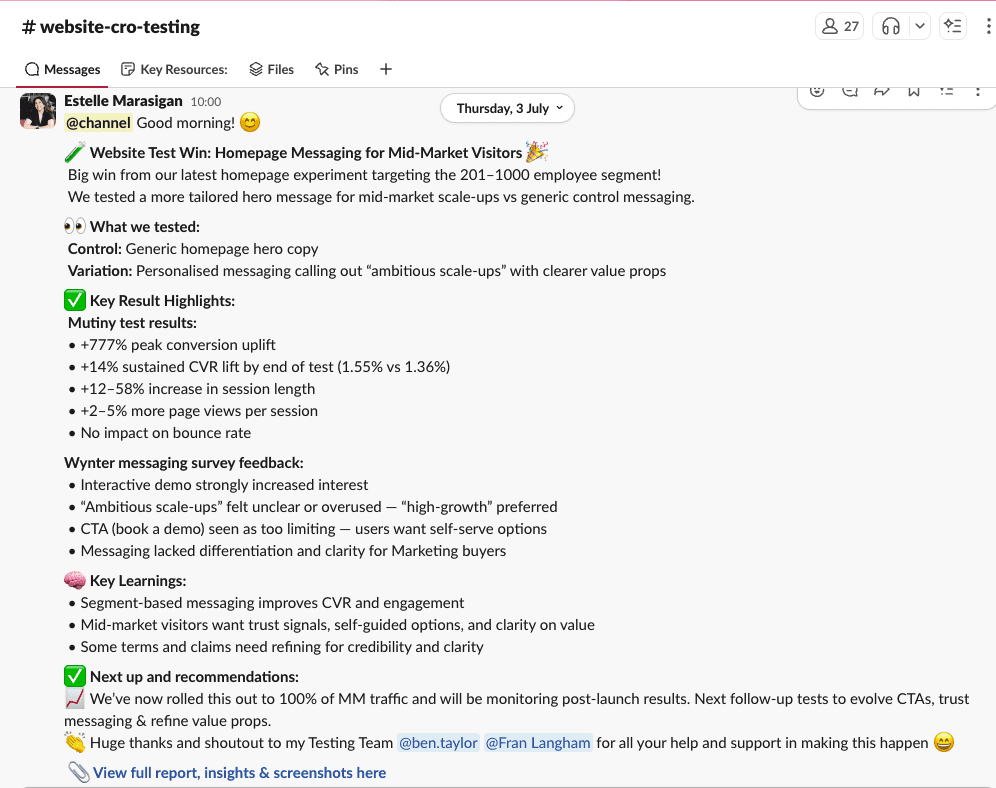Reply in thread from message toolbar

850,91
